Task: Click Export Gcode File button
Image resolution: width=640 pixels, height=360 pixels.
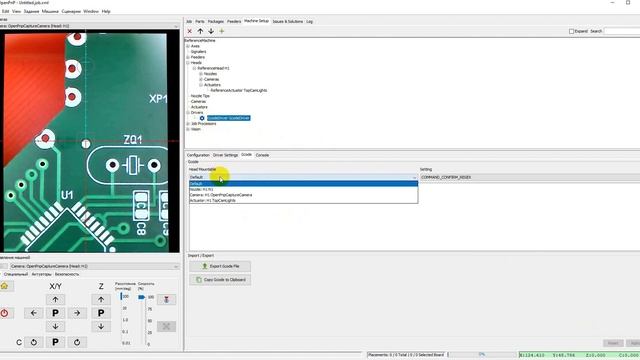Action: pos(220,266)
